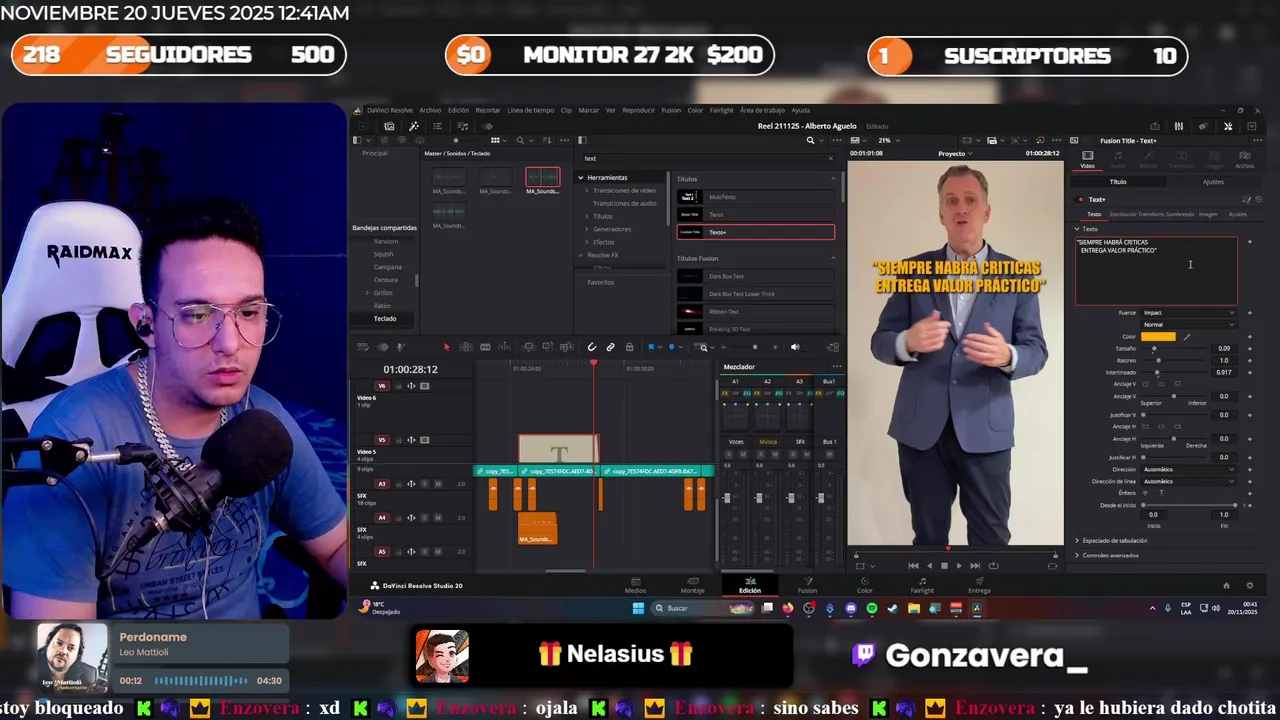The image size is (1280, 720).
Task: Pick color with the eyedropper icon
Action: [1187, 337]
